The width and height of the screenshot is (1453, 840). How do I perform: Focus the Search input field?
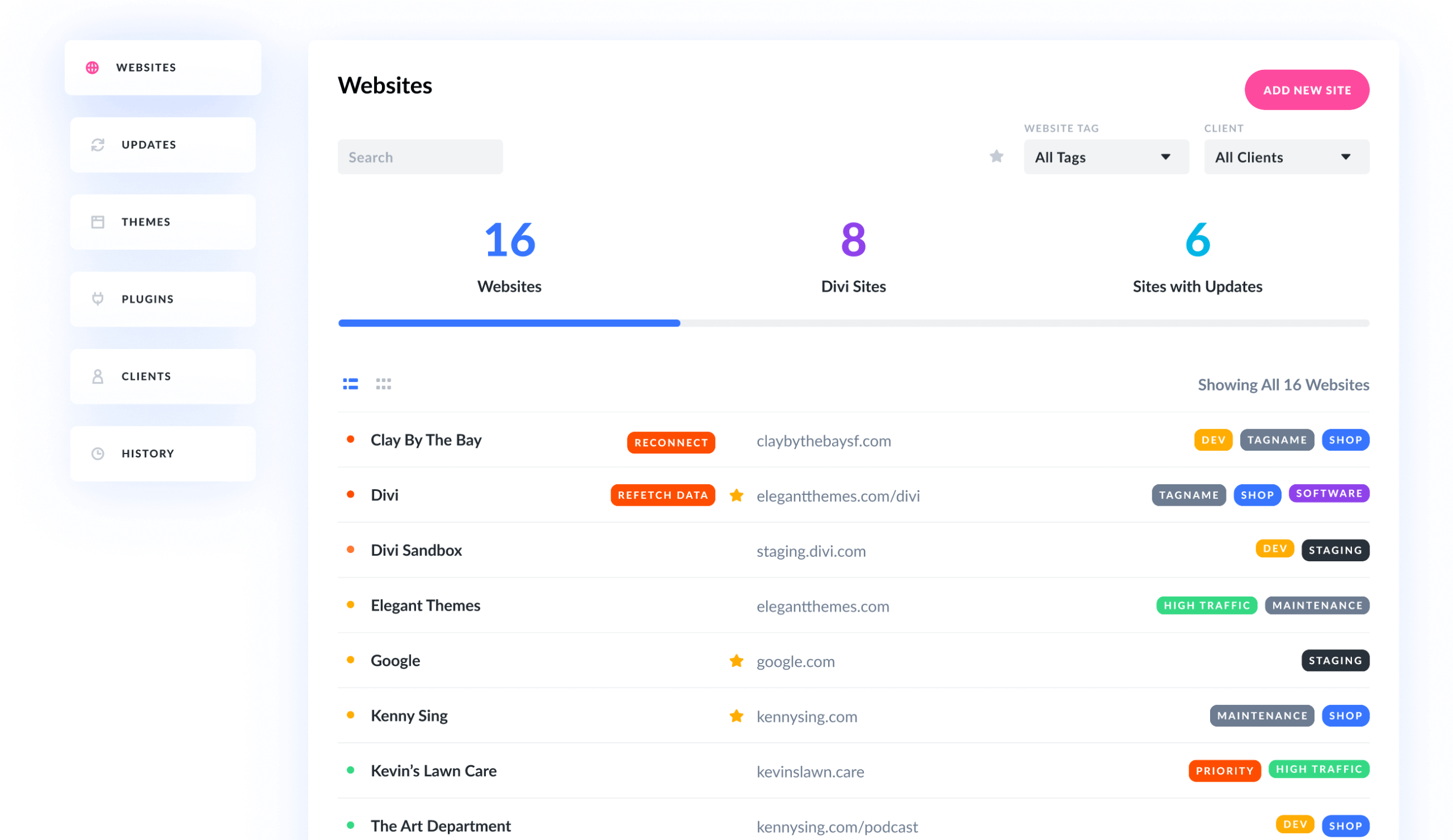pyautogui.click(x=420, y=157)
